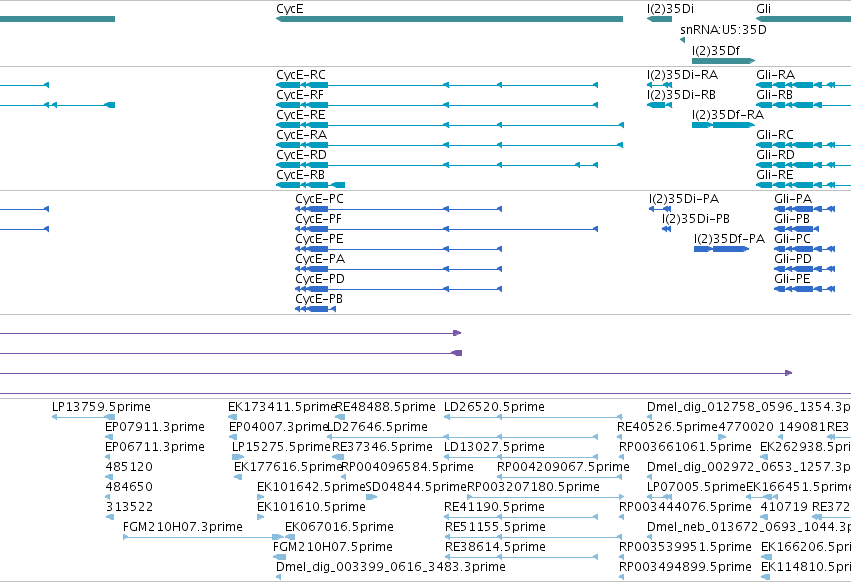This screenshot has height=582, width=851.
Task: Click the RE51155.5prime label
Action: coord(495,527)
